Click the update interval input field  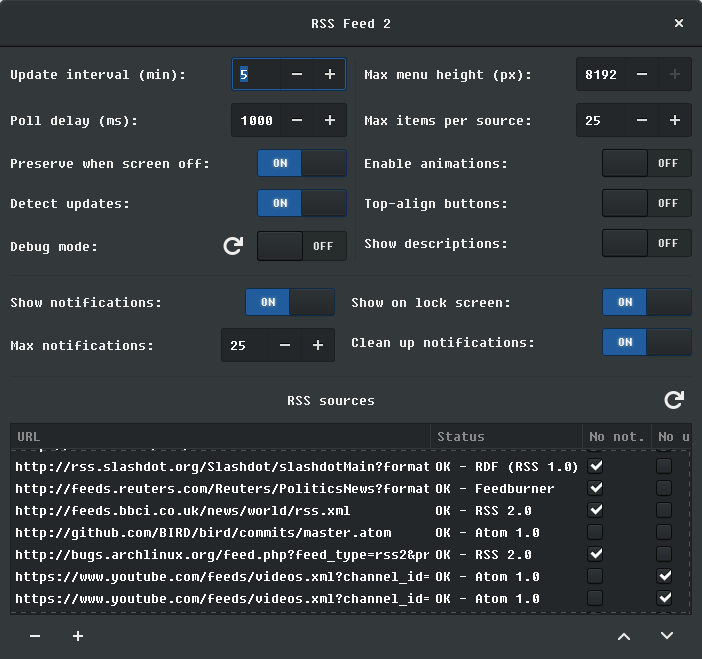(257, 74)
